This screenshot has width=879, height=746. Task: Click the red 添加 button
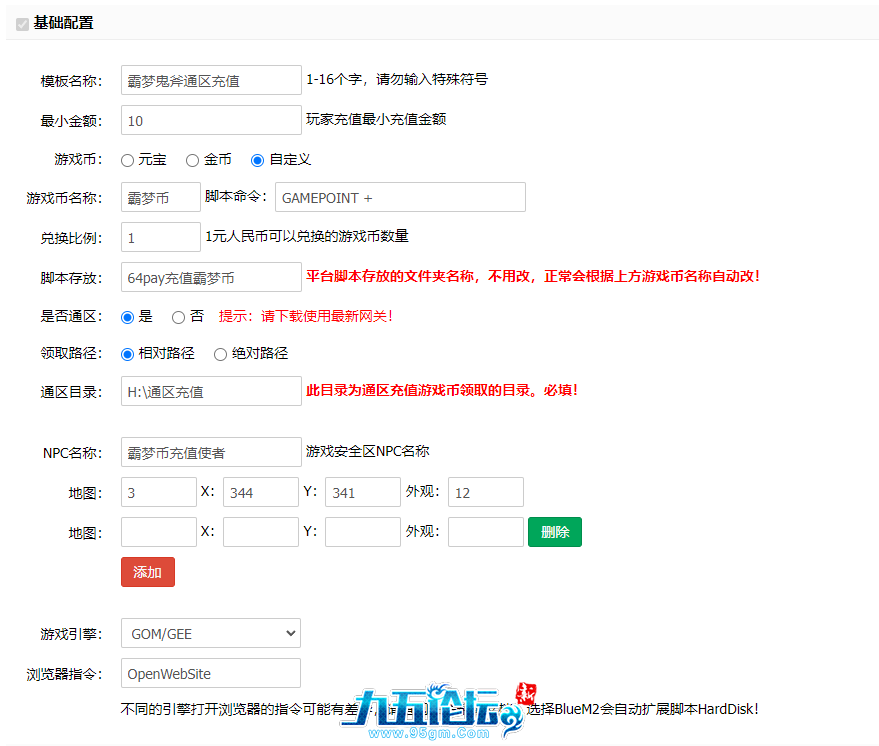tap(147, 572)
